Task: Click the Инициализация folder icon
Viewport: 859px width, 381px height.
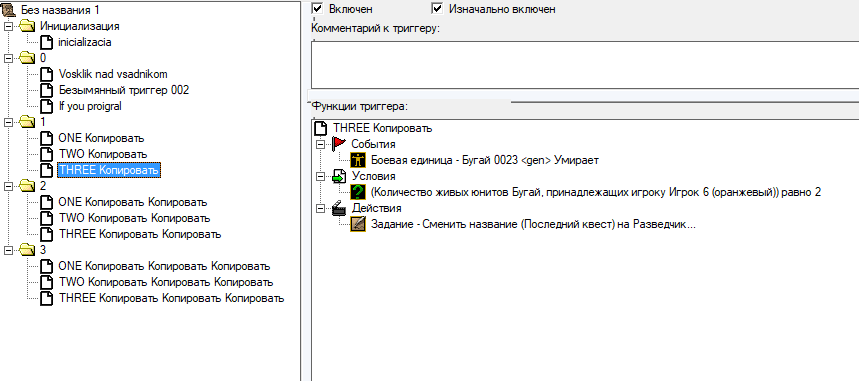Action: [26, 26]
